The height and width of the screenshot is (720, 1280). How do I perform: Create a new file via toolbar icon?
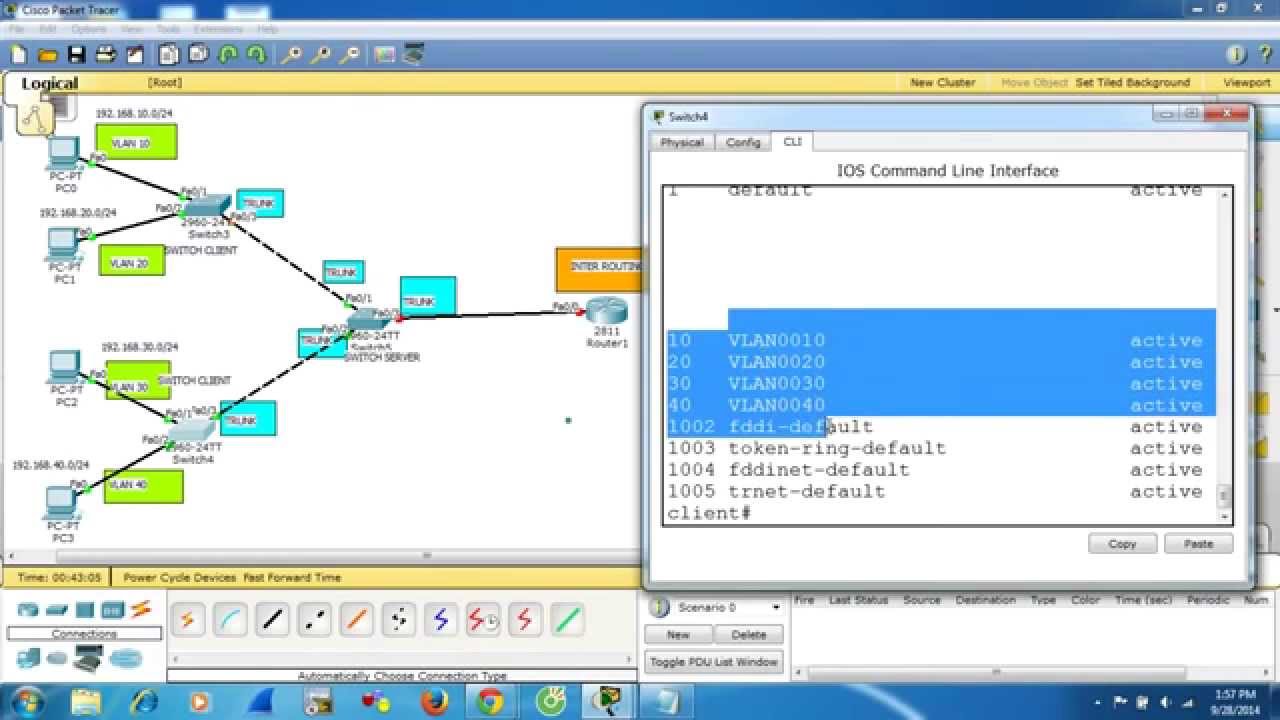pos(18,55)
